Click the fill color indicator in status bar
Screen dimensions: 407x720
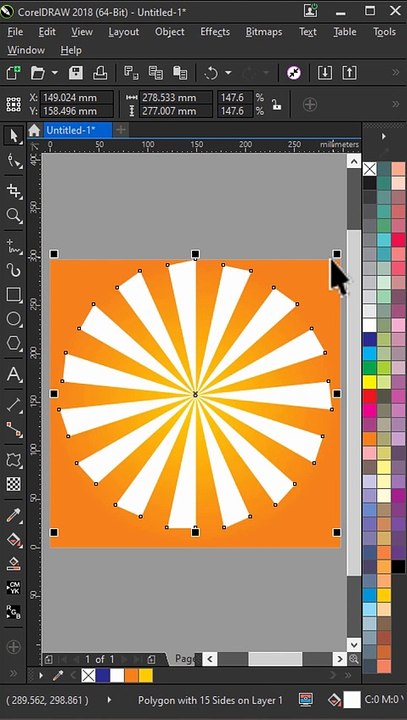pos(352,700)
